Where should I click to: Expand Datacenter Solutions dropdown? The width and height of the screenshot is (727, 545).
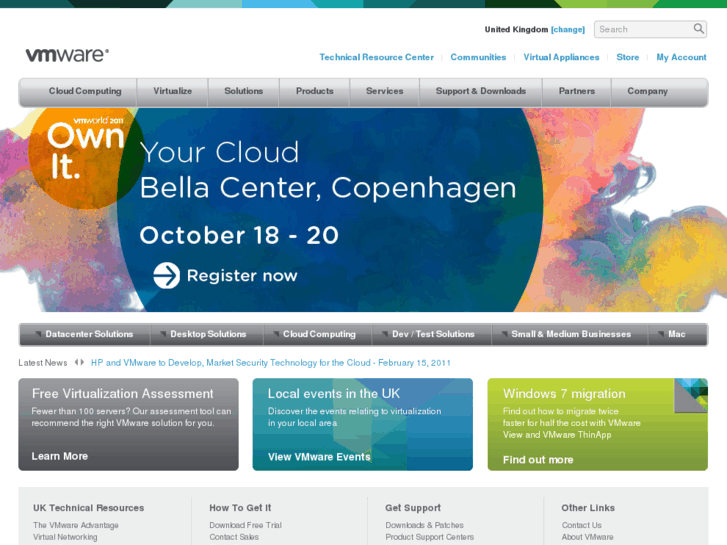pyautogui.click(x=84, y=334)
